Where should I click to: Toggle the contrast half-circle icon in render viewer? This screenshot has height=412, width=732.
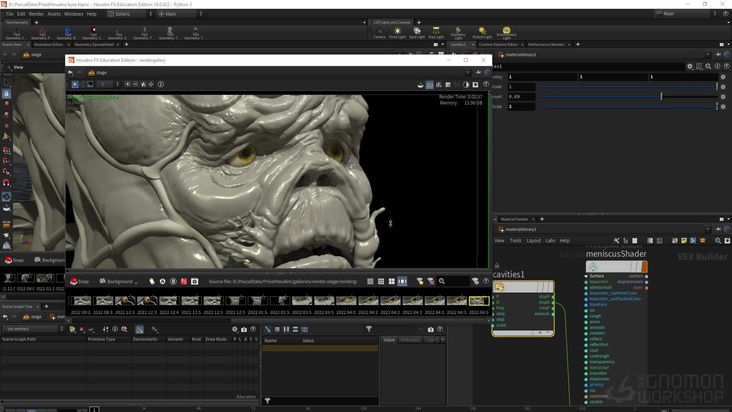coord(466,84)
